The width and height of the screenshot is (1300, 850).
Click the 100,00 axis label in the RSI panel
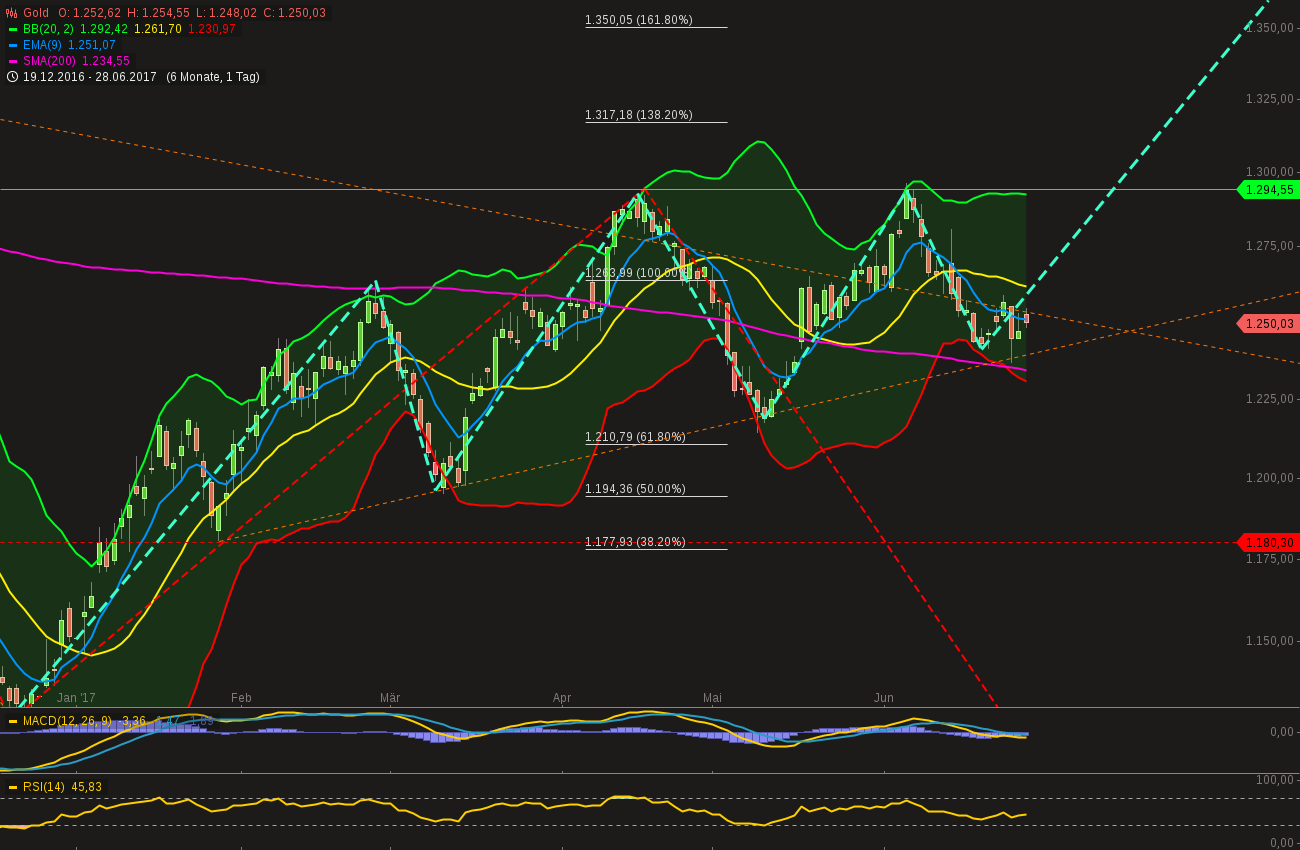[1276, 780]
